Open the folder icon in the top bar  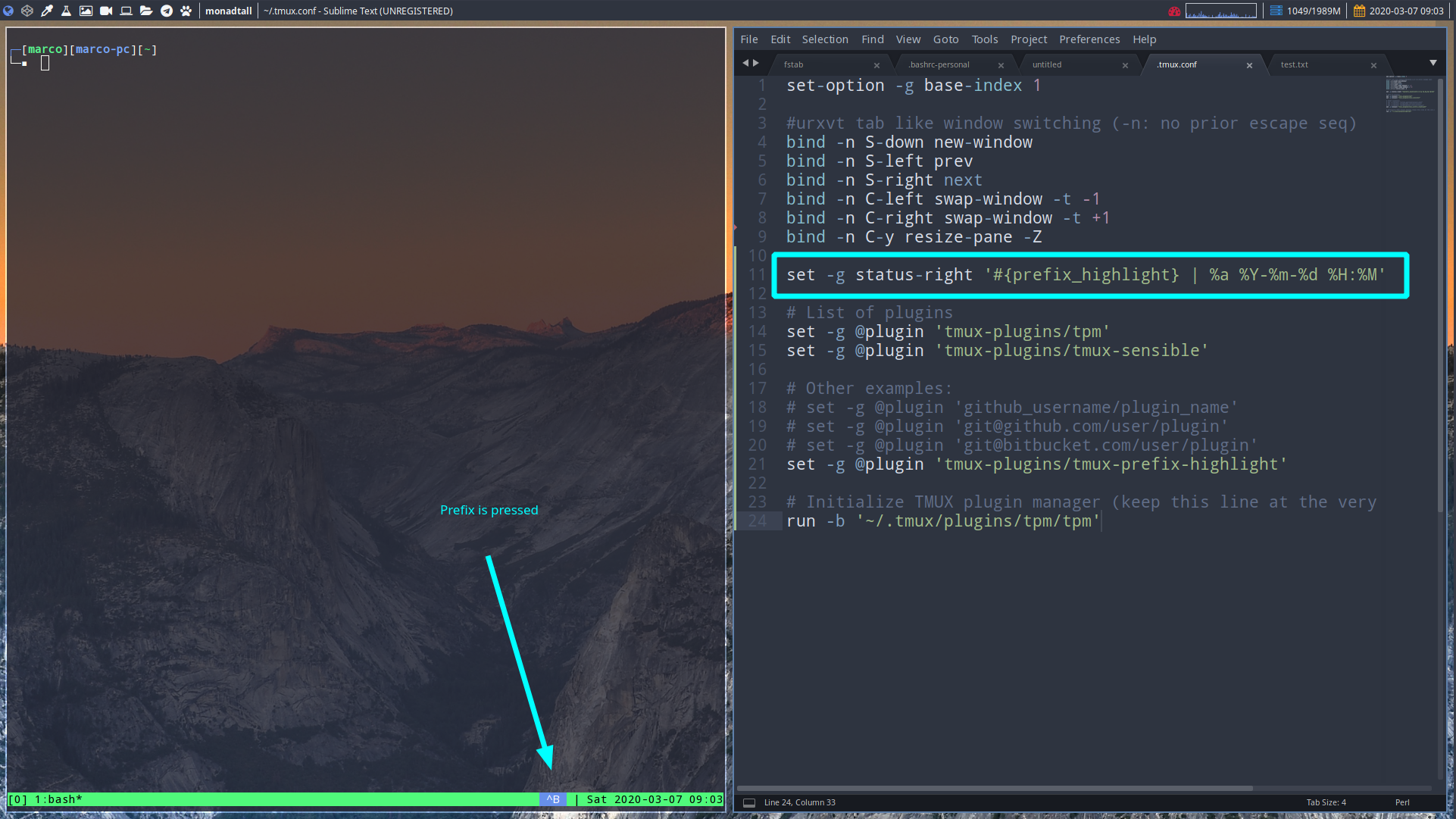pyautogui.click(x=145, y=11)
